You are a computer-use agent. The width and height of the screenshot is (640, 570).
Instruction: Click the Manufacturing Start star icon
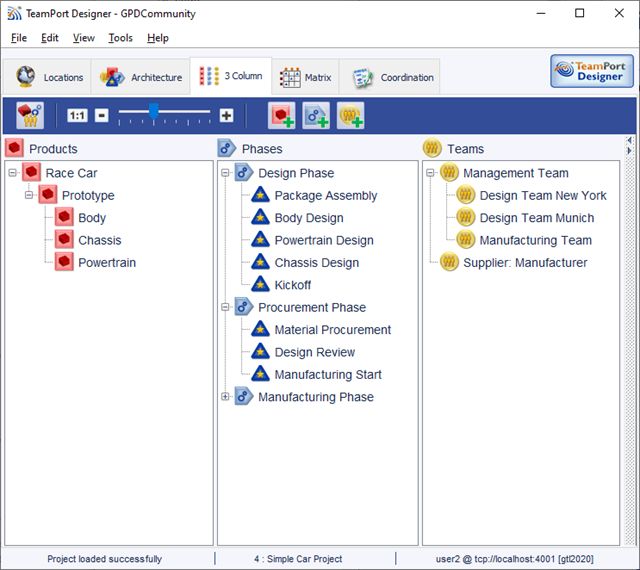click(x=260, y=374)
